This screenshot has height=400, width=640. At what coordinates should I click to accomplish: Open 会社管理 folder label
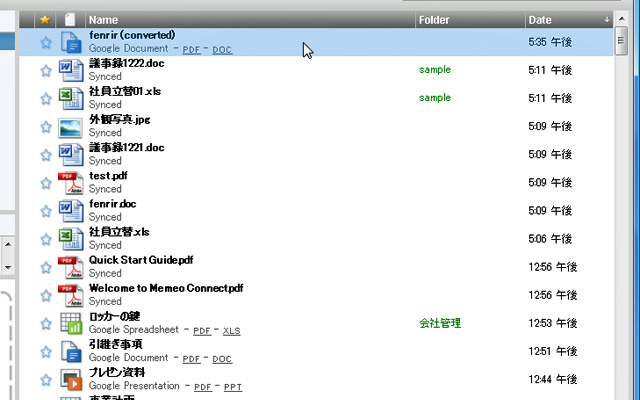(x=440, y=323)
